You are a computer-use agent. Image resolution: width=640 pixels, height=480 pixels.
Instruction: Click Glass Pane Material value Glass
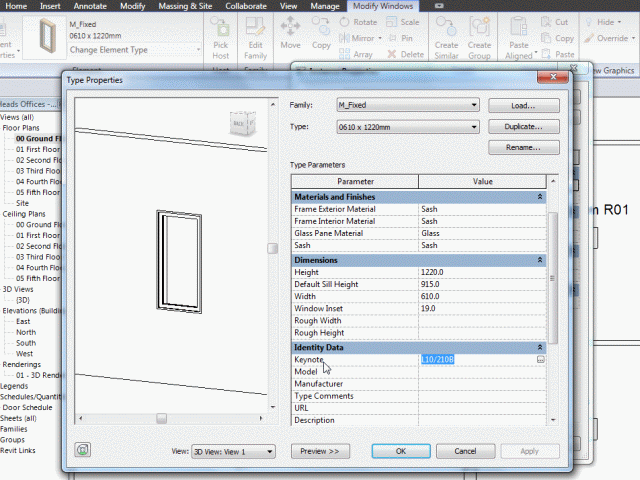(x=482, y=233)
